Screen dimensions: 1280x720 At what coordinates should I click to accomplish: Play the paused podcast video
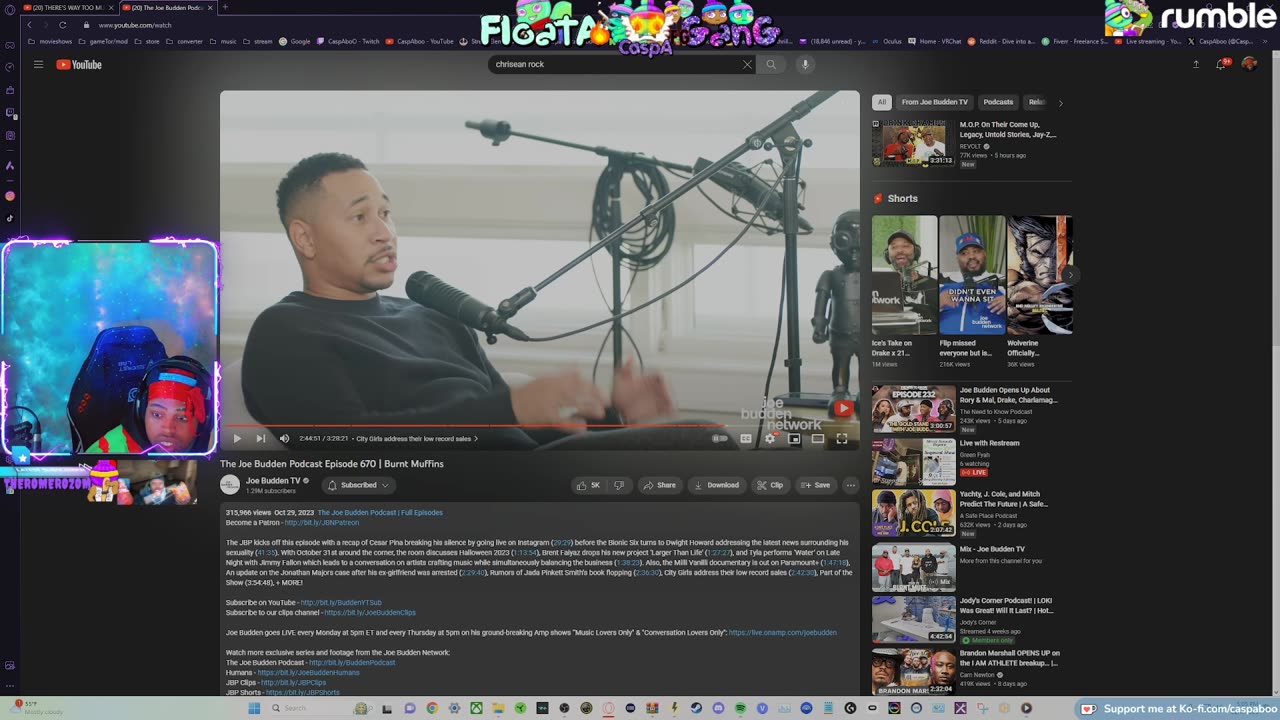pyautogui.click(x=237, y=438)
